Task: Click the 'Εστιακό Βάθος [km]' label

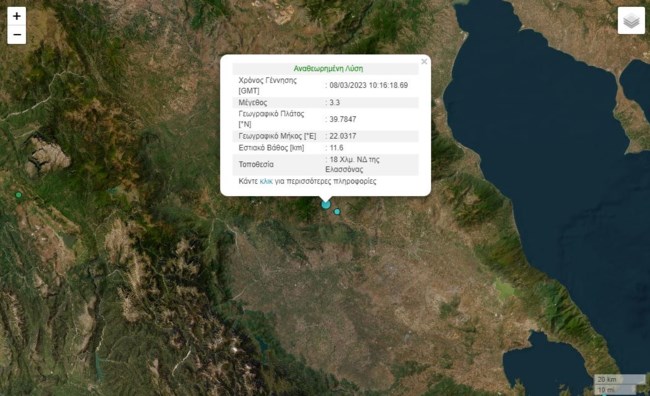Action: [271, 148]
